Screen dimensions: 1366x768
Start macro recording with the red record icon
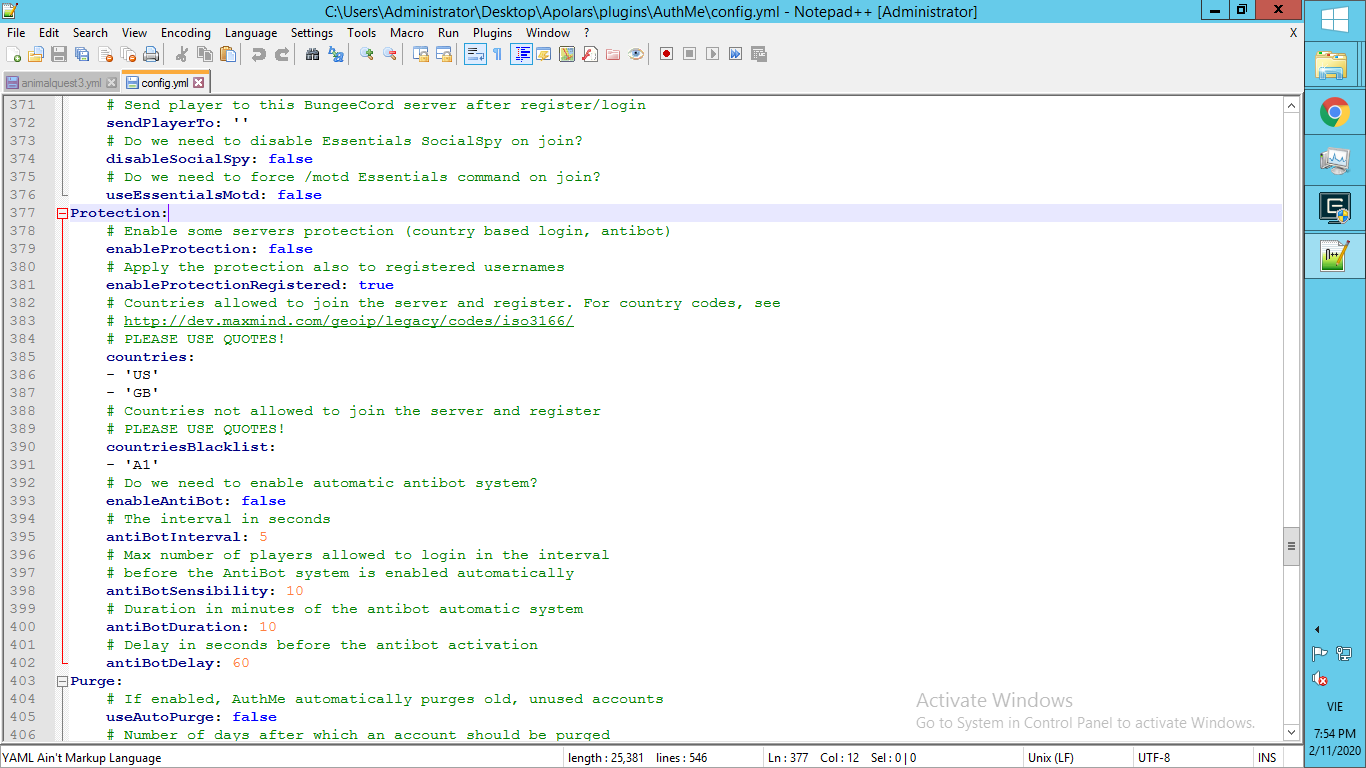[x=666, y=54]
